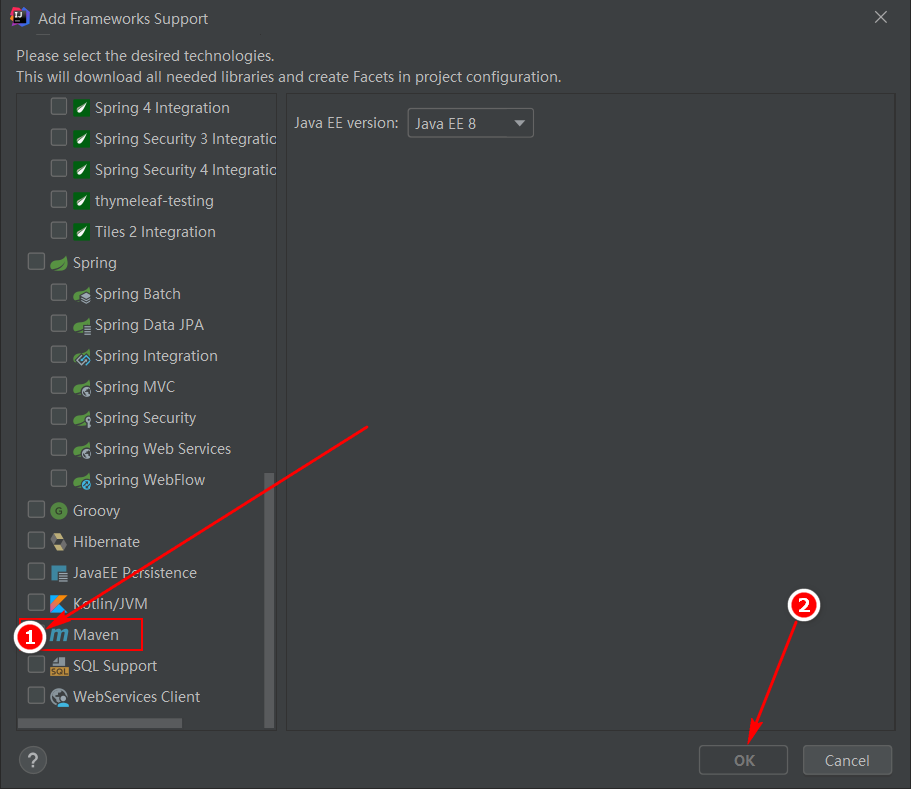The image size is (911, 789).
Task: Click the SQL Support icon
Action: 59,666
